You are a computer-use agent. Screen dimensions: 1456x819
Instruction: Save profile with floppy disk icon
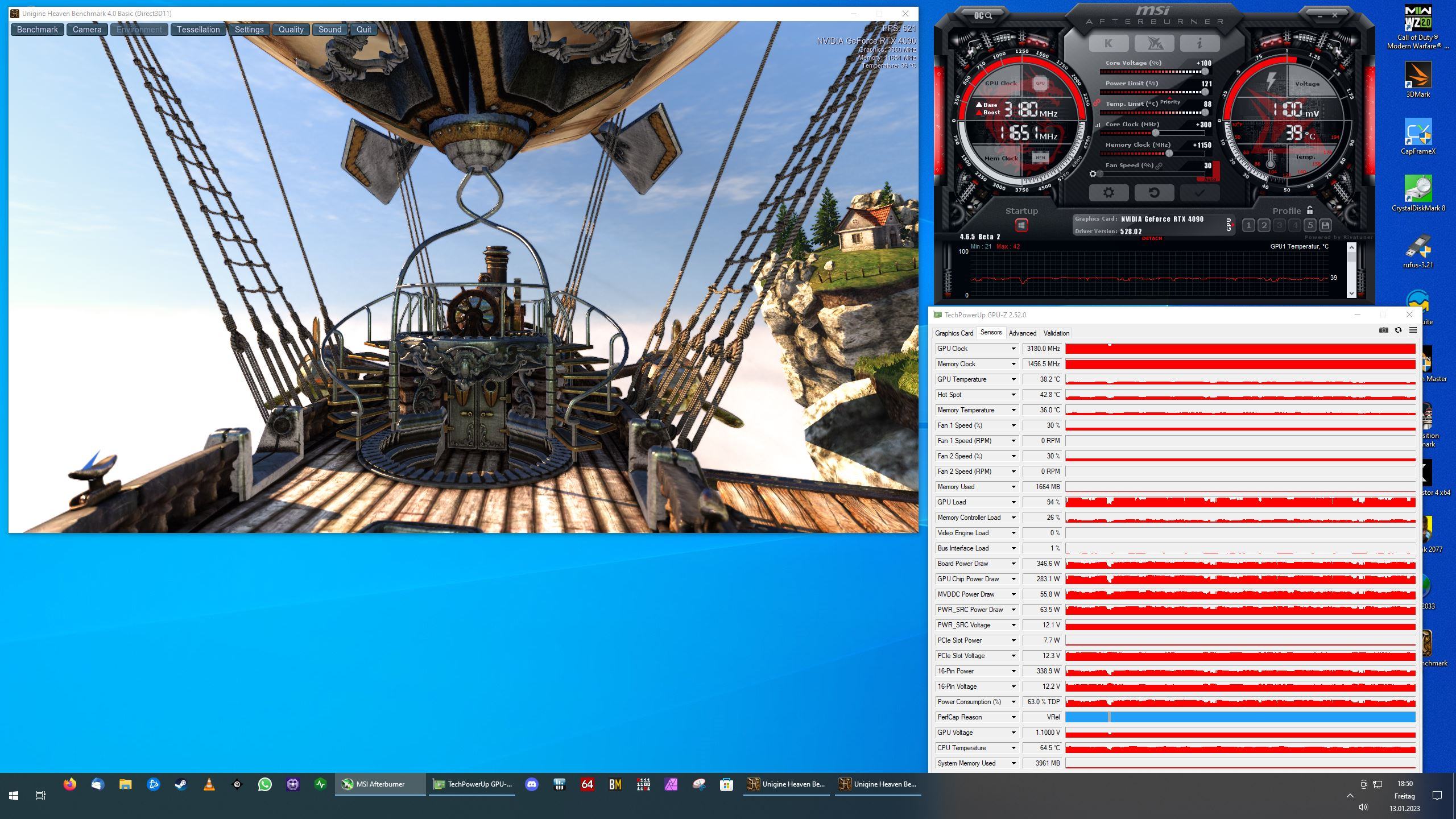coord(1325,225)
